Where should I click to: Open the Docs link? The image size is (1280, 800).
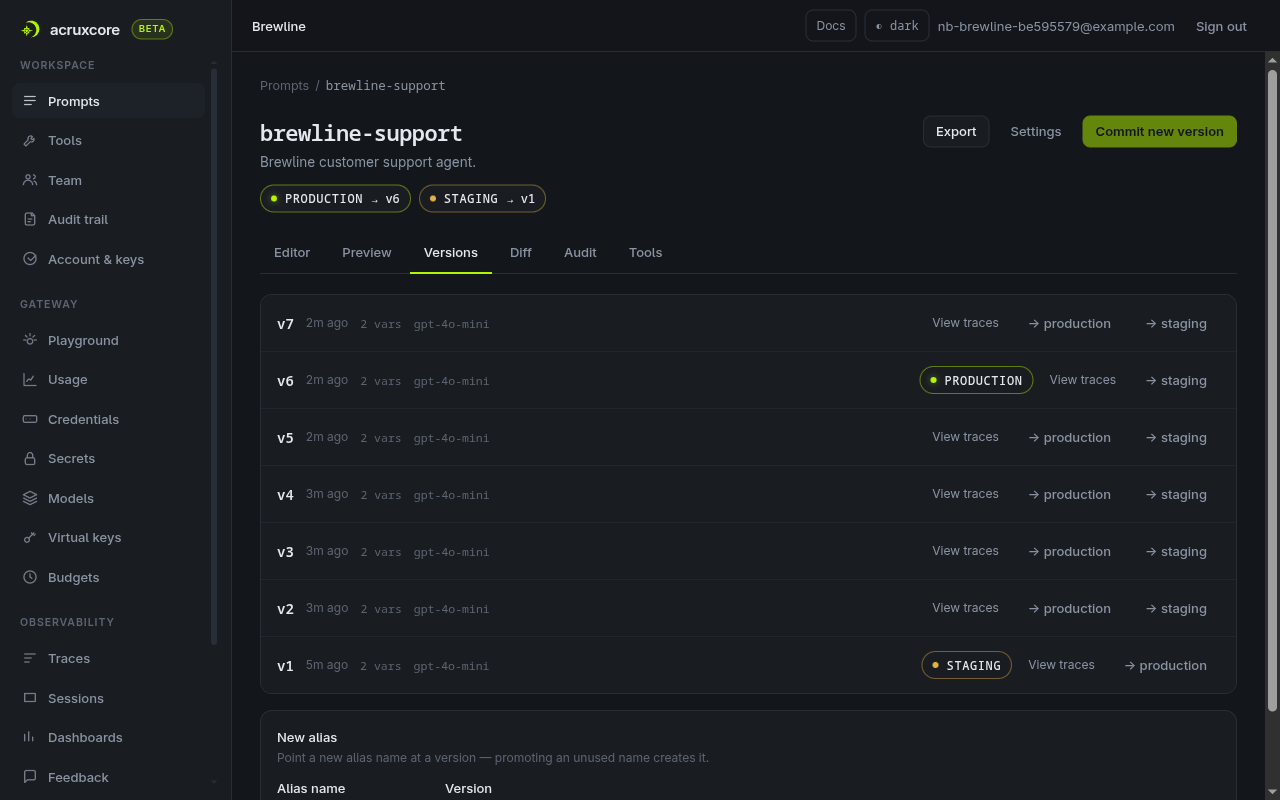coord(831,26)
